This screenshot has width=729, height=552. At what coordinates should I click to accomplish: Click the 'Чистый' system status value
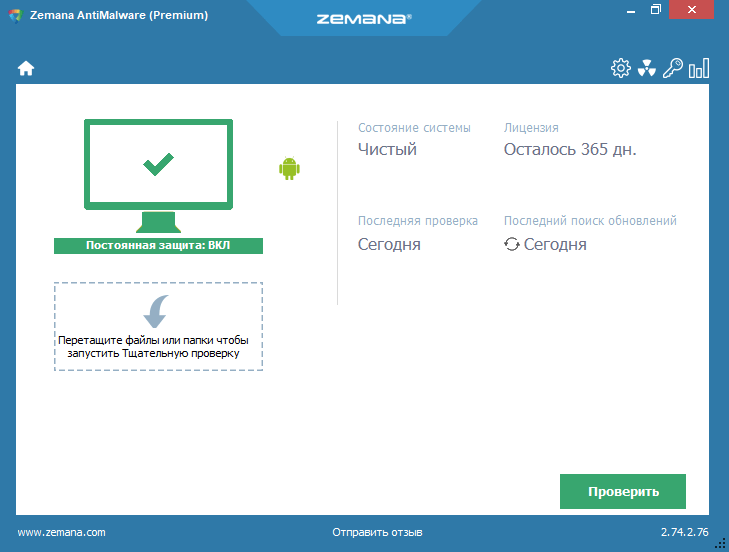tap(387, 149)
